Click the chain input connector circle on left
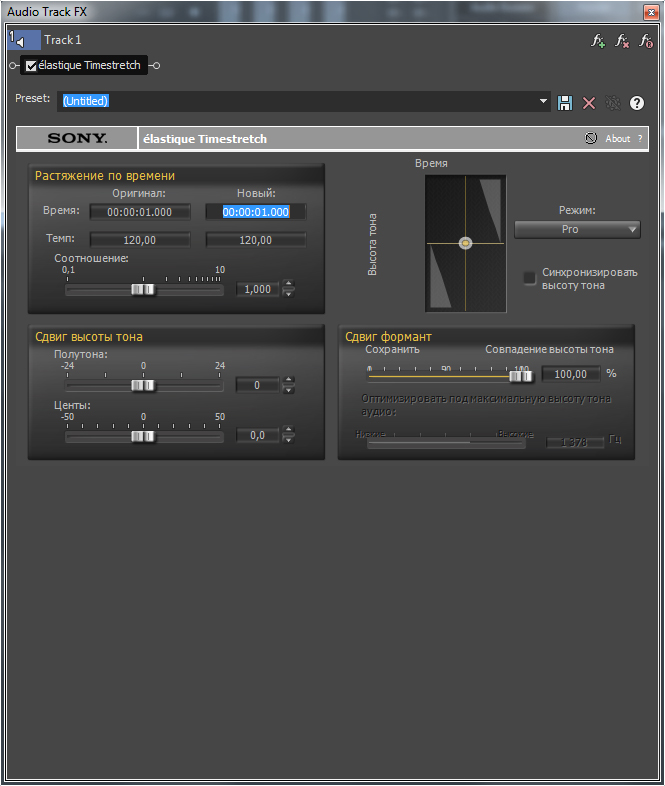 click(13, 66)
